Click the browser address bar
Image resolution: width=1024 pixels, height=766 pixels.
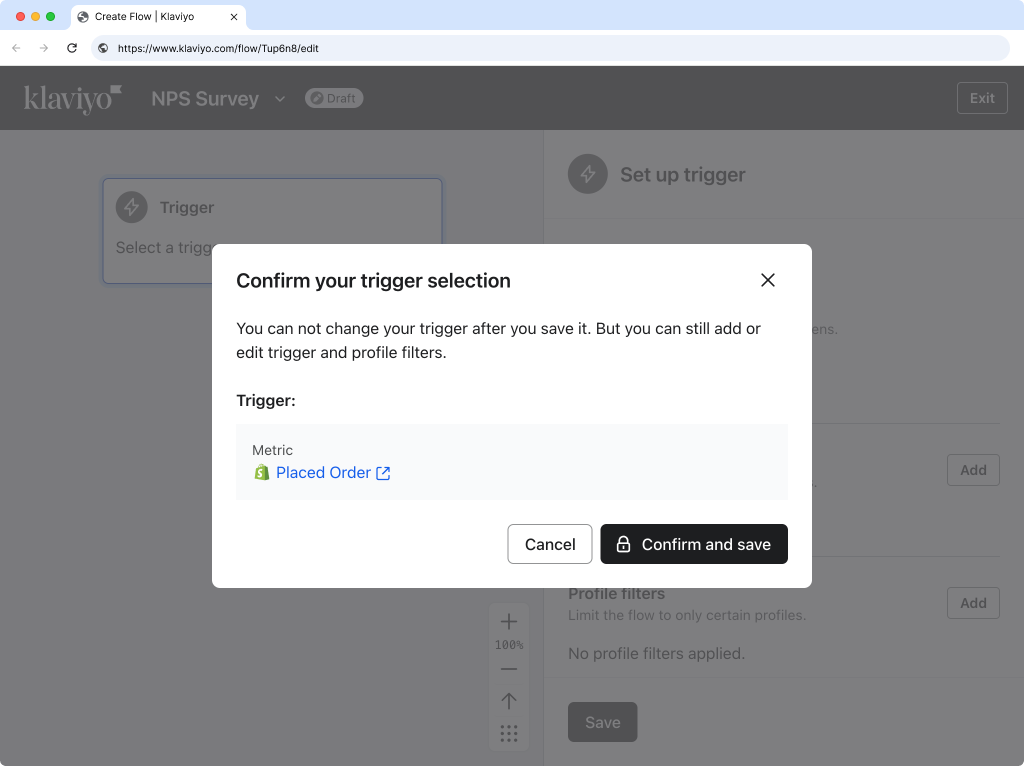tap(400, 47)
